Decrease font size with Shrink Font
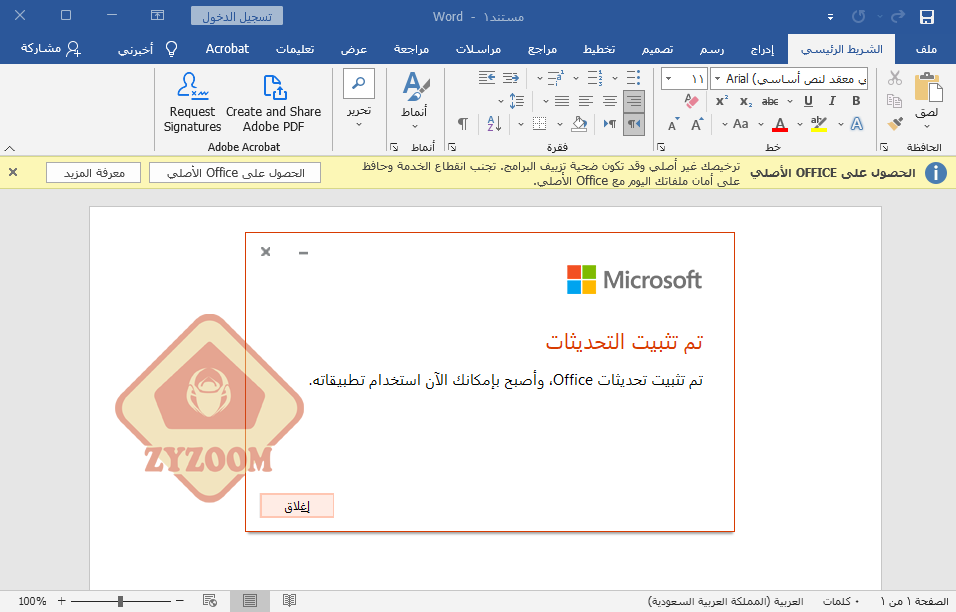 (x=673, y=124)
